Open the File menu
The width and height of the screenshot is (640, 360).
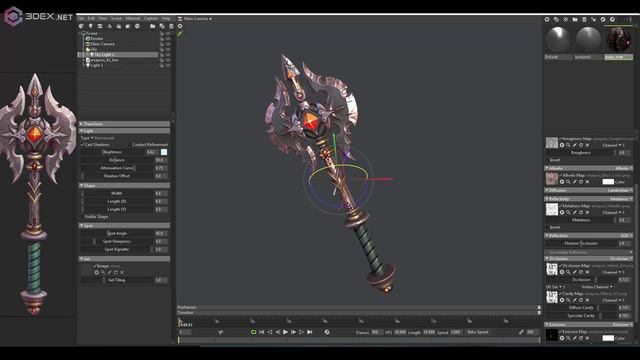point(81,18)
